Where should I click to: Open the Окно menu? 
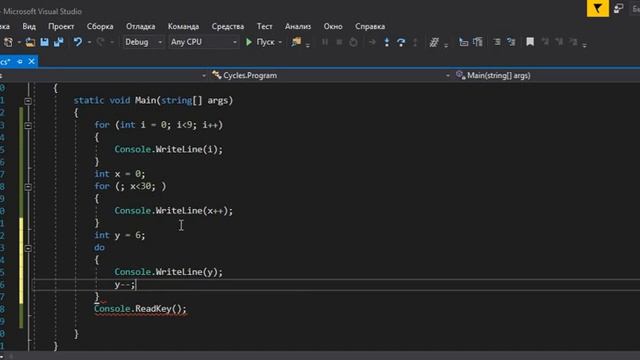[333, 27]
